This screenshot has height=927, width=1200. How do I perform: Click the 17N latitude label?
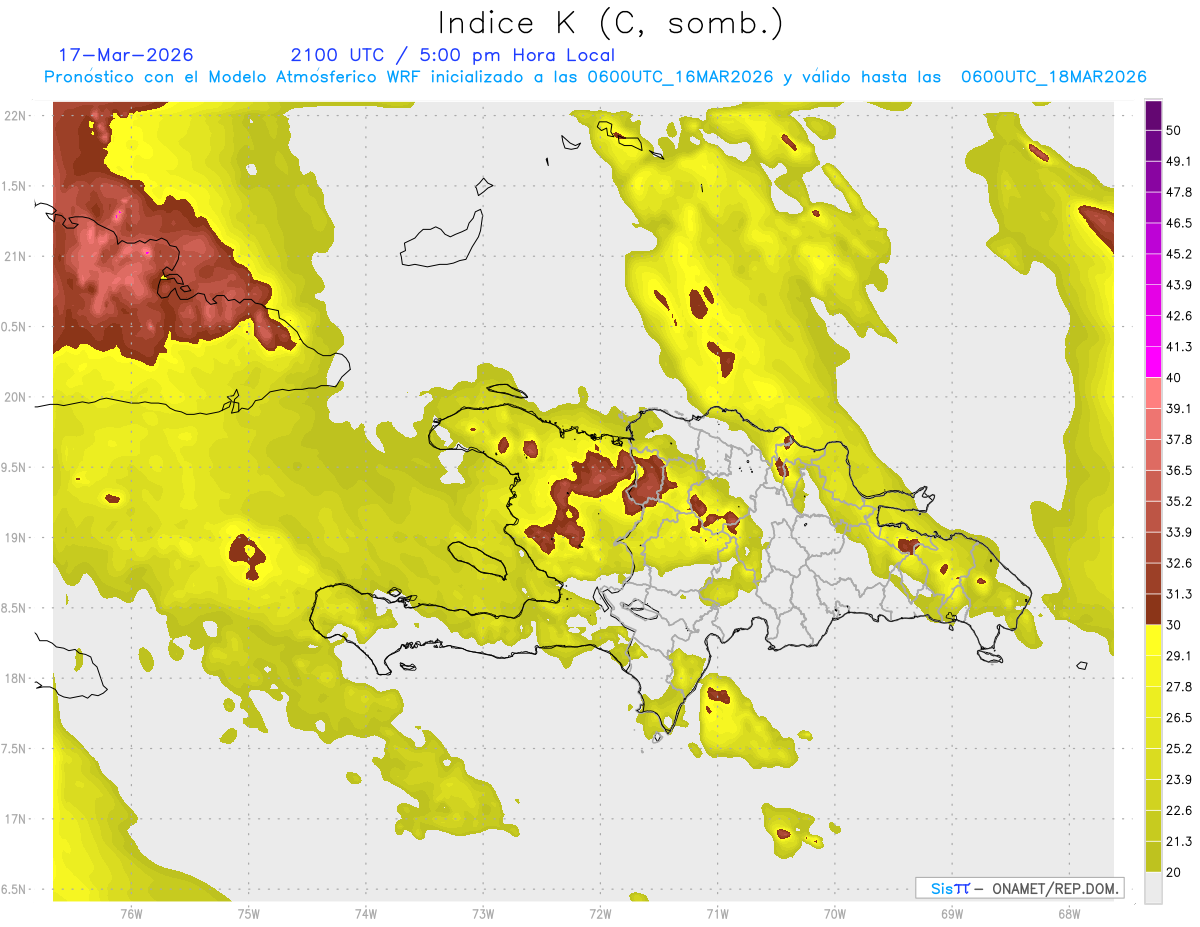[x=17, y=819]
